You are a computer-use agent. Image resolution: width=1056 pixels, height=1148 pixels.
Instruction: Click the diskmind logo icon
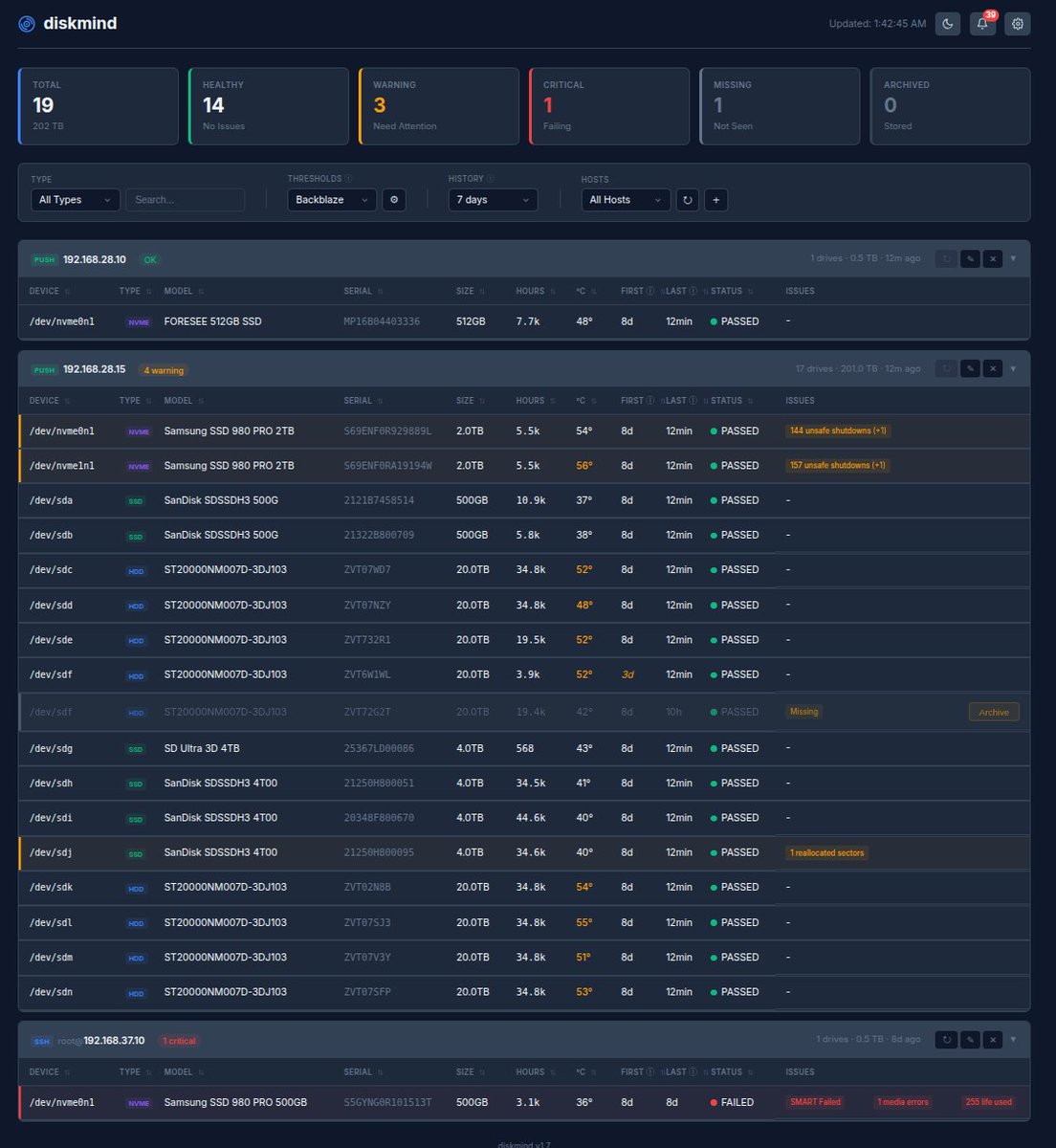27,24
